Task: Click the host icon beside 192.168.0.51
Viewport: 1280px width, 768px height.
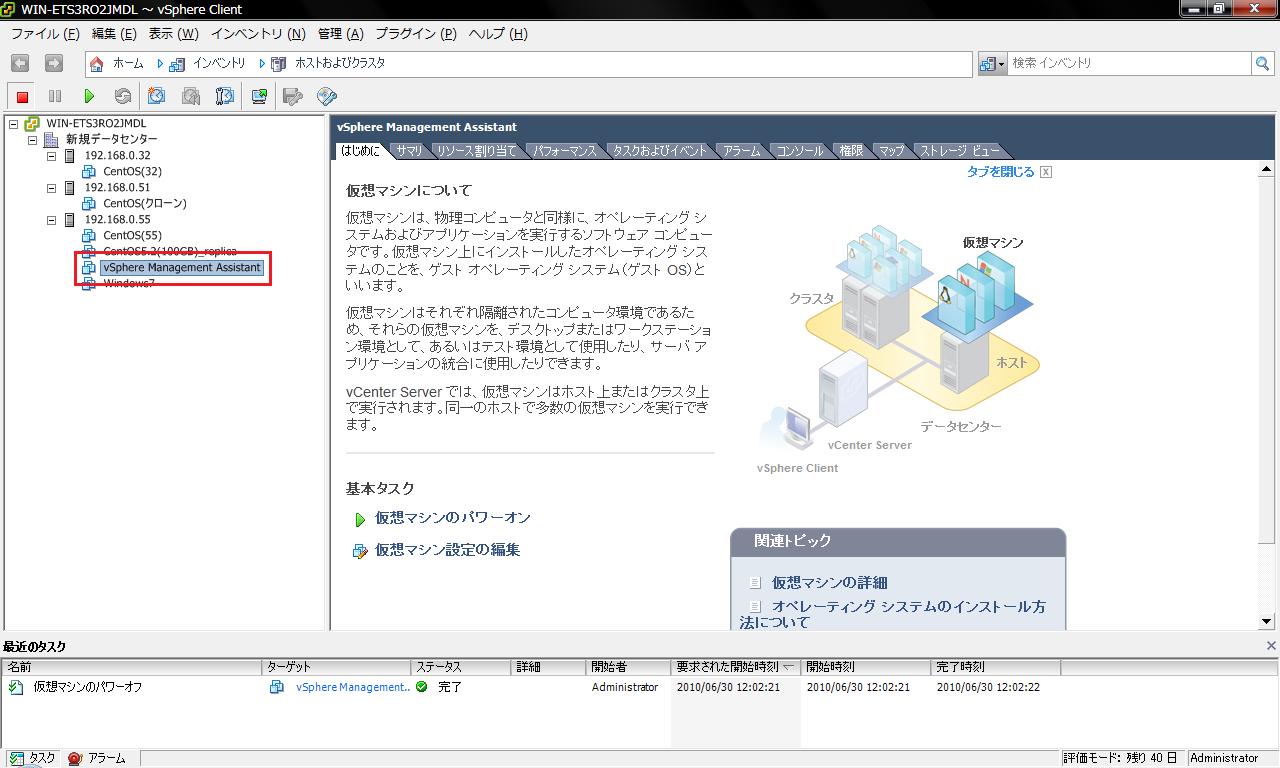Action: tap(70, 188)
